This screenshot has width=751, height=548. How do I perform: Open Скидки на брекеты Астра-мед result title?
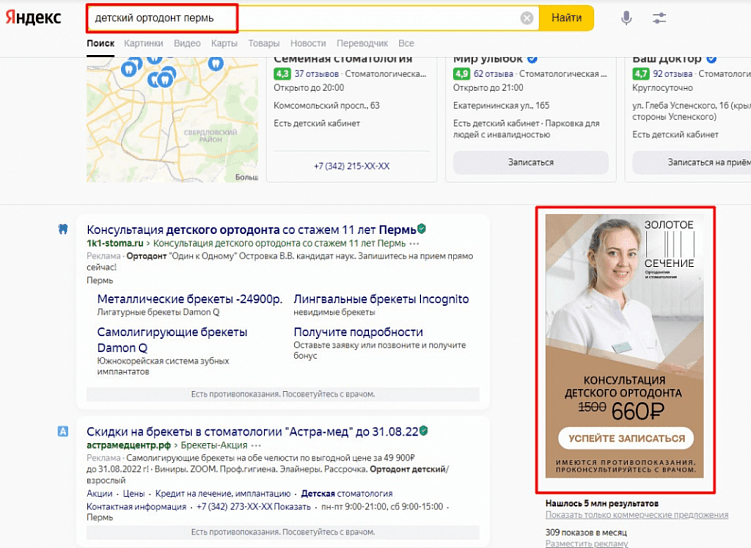click(252, 432)
